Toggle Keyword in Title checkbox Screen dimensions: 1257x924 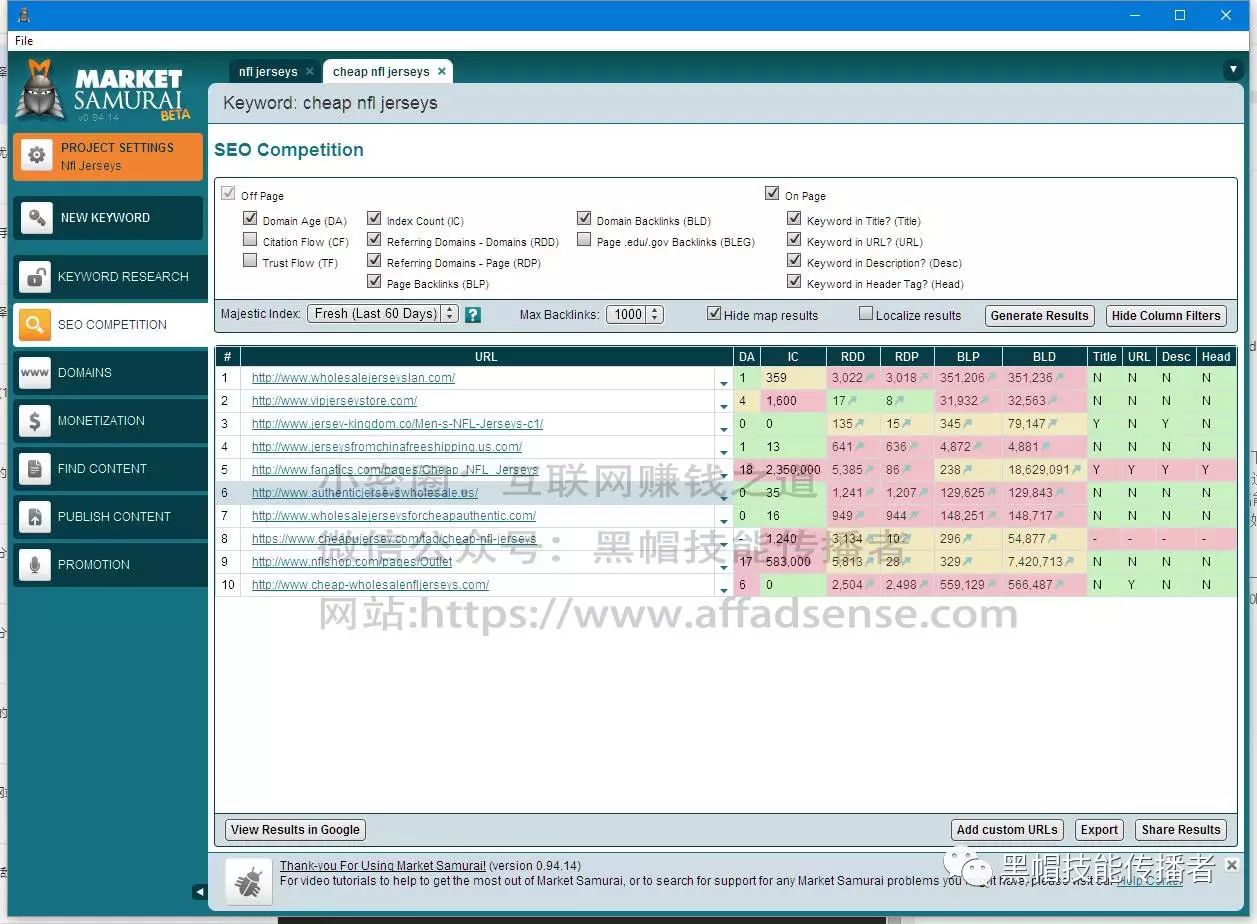[794, 218]
